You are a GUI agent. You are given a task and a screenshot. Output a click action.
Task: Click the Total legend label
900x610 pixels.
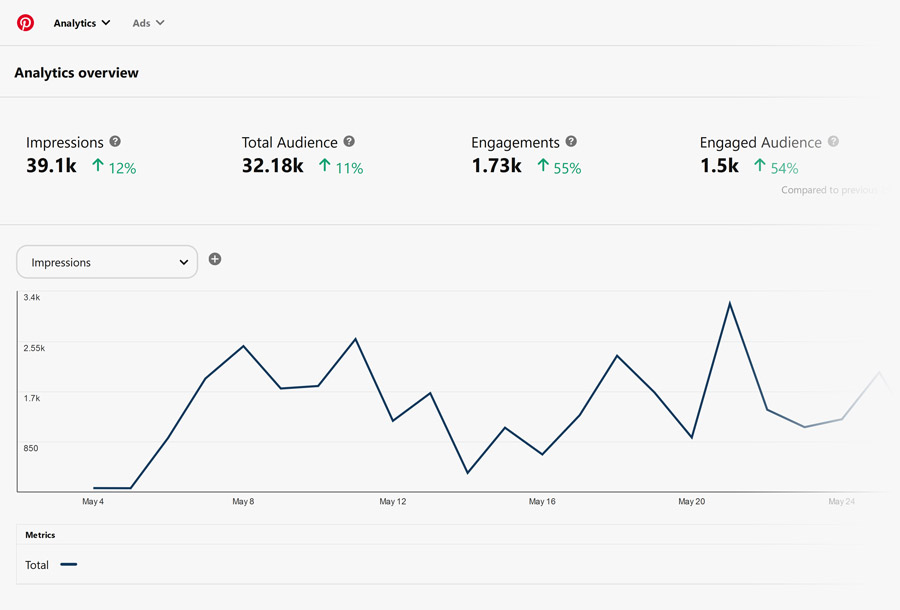tap(37, 565)
